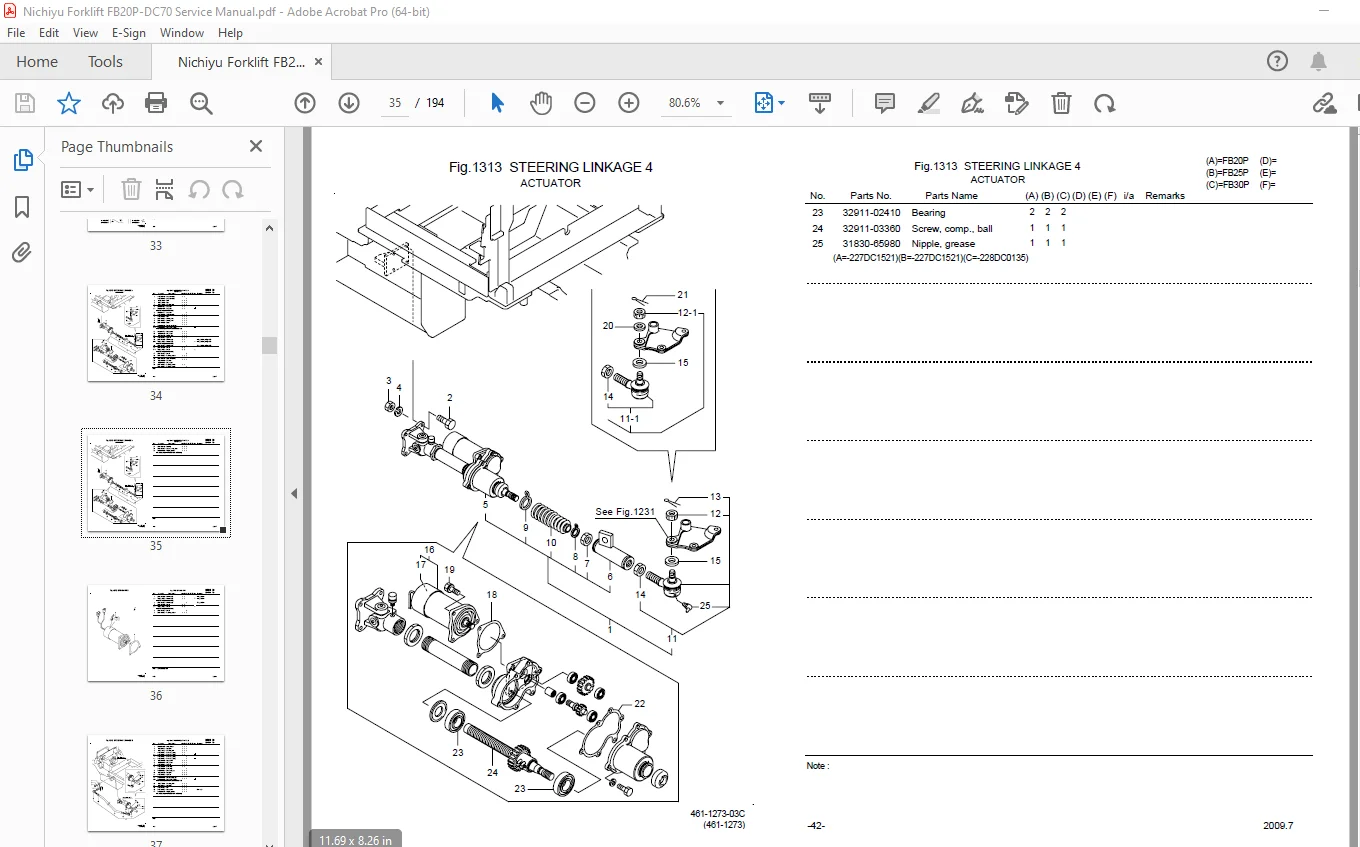The height and width of the screenshot is (847, 1360).
Task: Rotate the page with the toolbar rotate icon
Action: (x=1105, y=103)
